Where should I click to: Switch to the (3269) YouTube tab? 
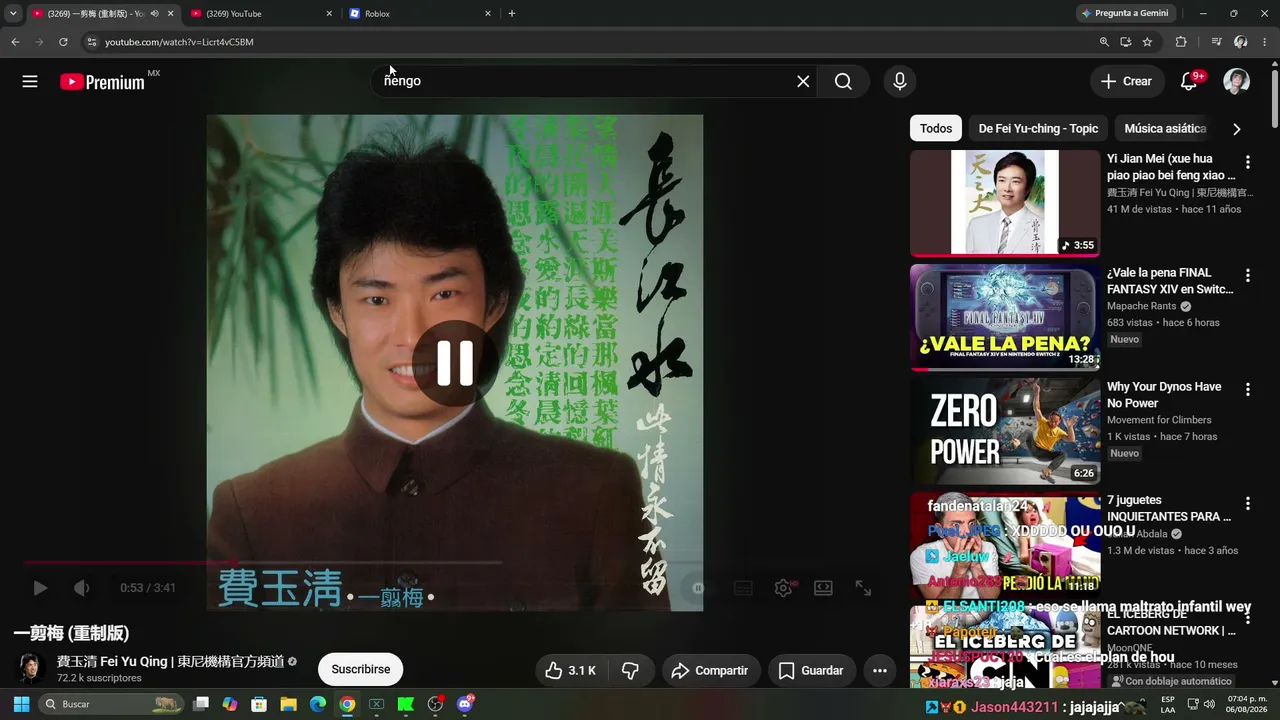tap(261, 14)
